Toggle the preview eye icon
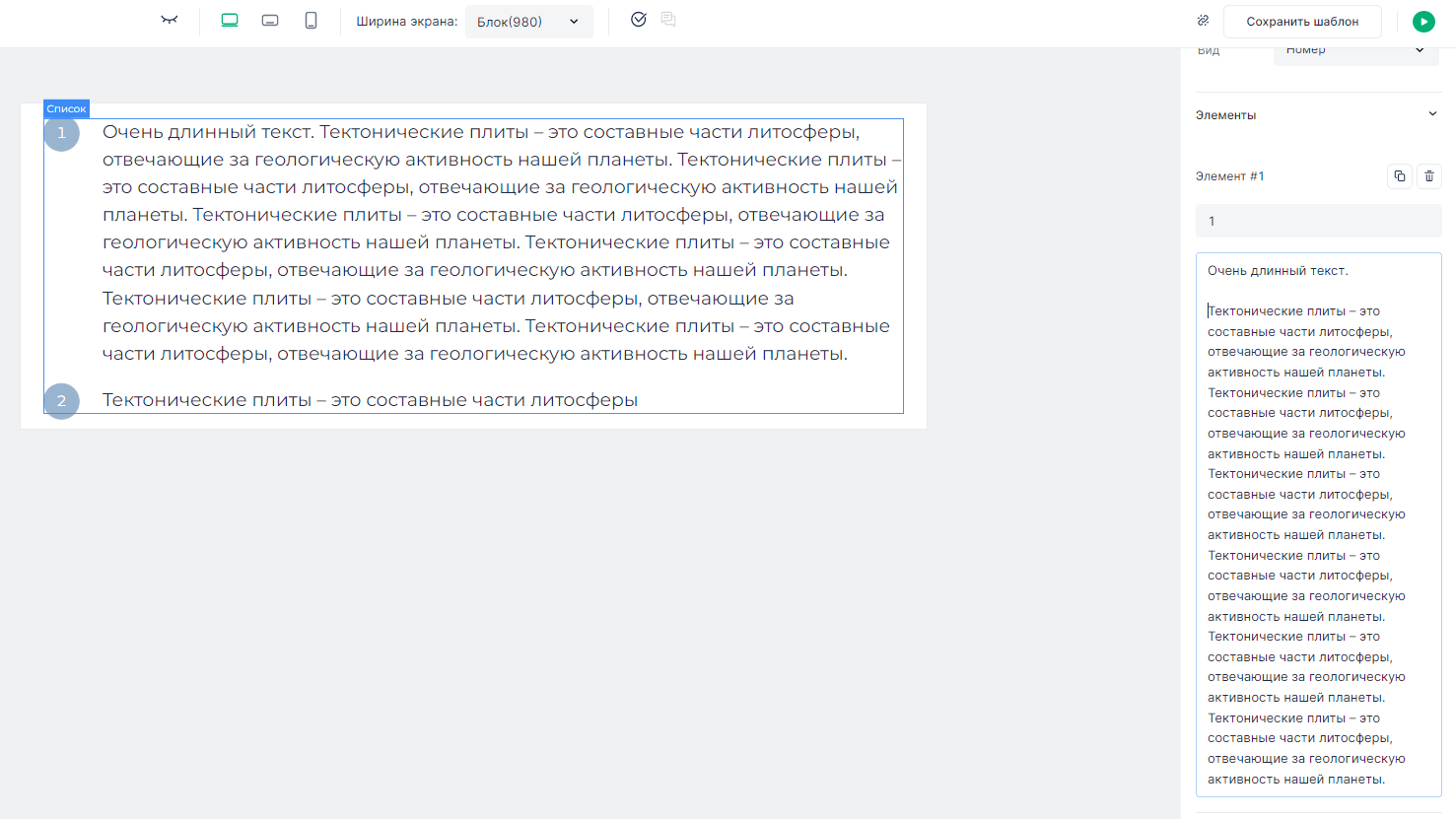Image resolution: width=1456 pixels, height=819 pixels. click(x=170, y=20)
